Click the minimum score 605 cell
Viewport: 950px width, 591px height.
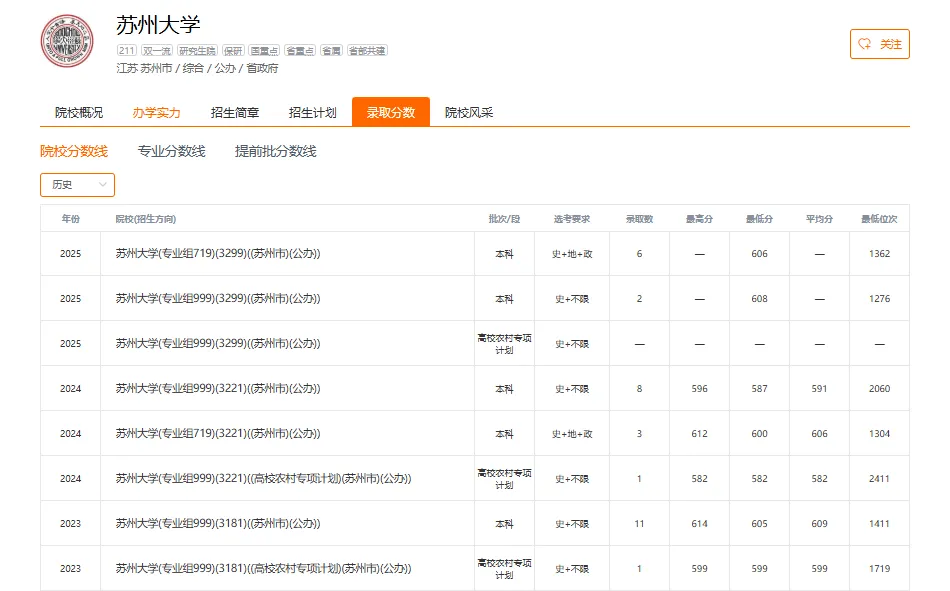(759, 523)
